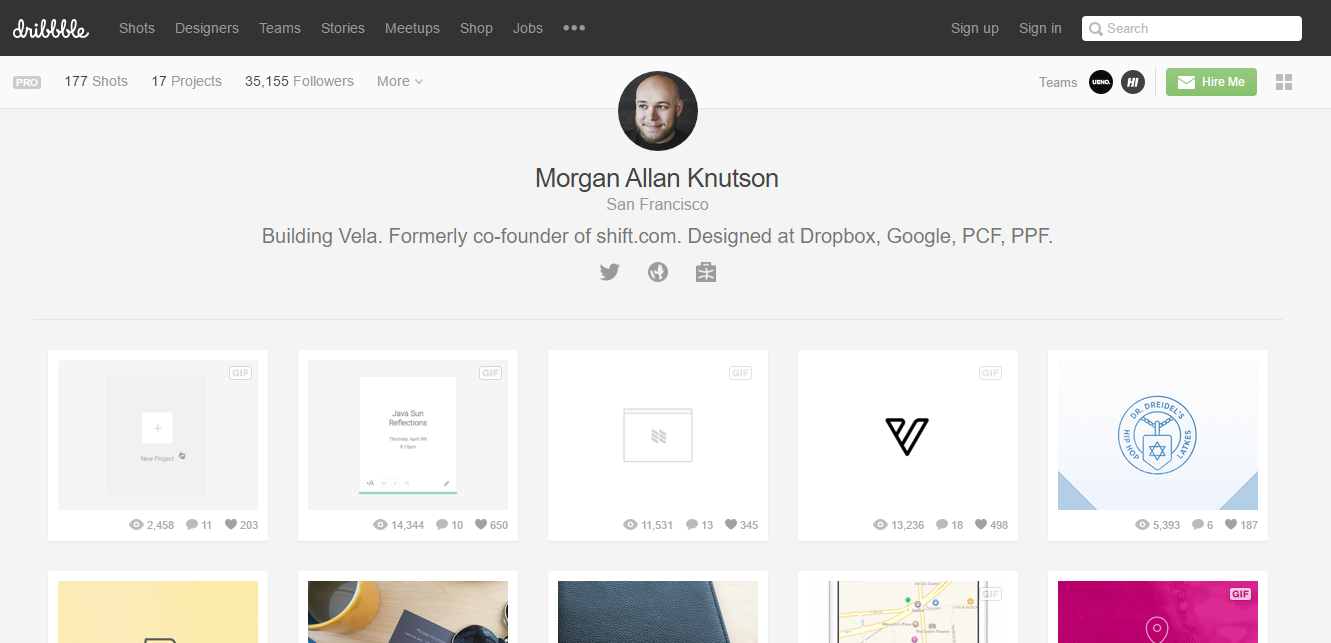
Task: Click the Dribbble logo
Action: pyautogui.click(x=51, y=28)
